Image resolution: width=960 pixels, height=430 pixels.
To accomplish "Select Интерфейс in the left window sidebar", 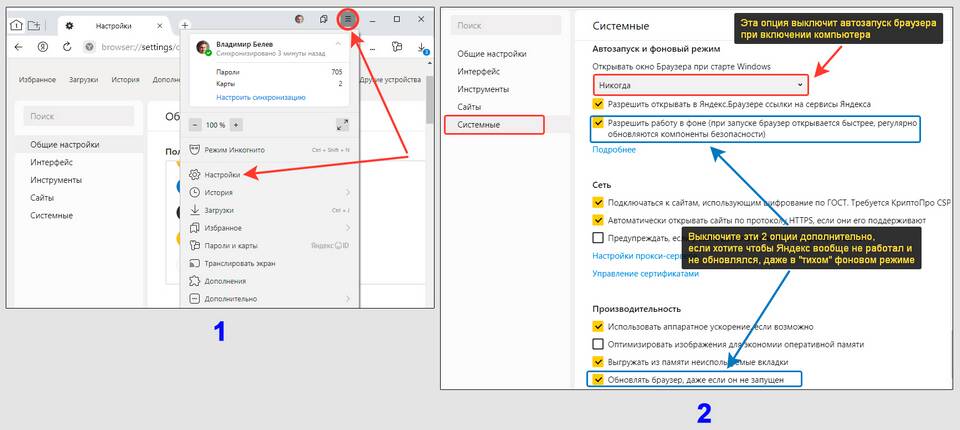I will click(x=51, y=162).
